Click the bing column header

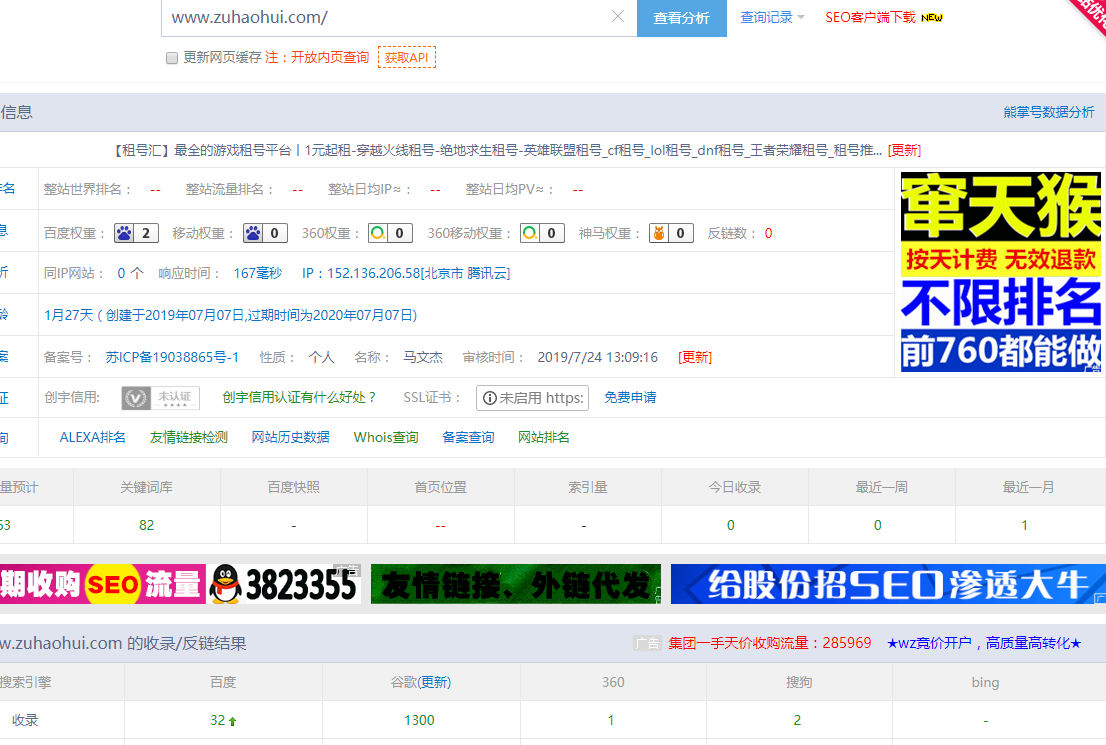tap(985, 682)
